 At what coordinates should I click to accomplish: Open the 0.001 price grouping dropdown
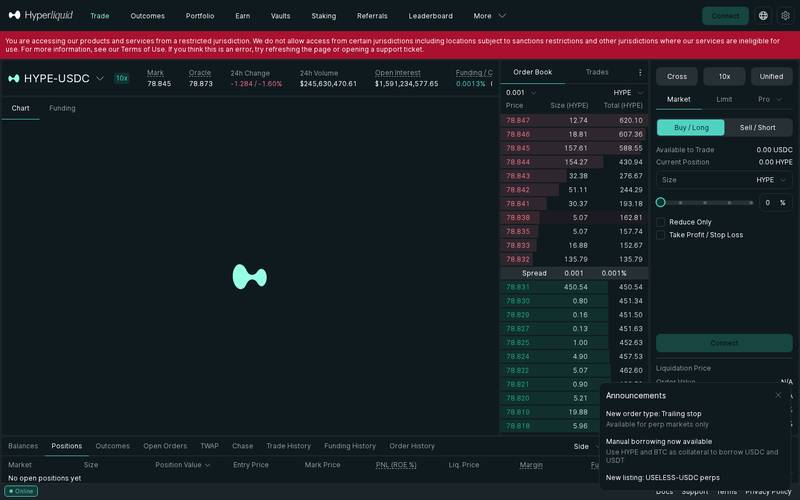point(521,92)
